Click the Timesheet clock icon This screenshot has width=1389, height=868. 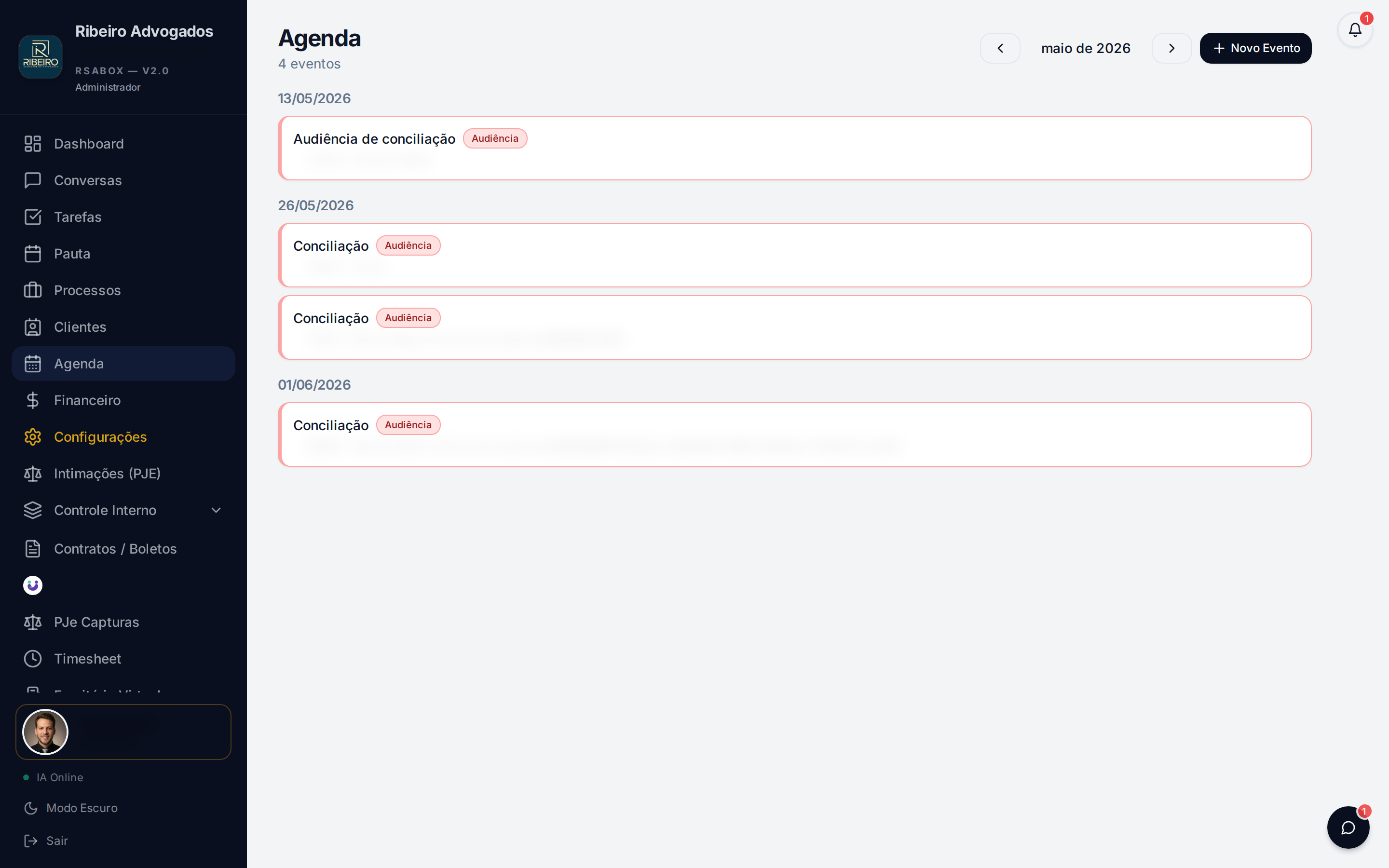click(x=33, y=659)
